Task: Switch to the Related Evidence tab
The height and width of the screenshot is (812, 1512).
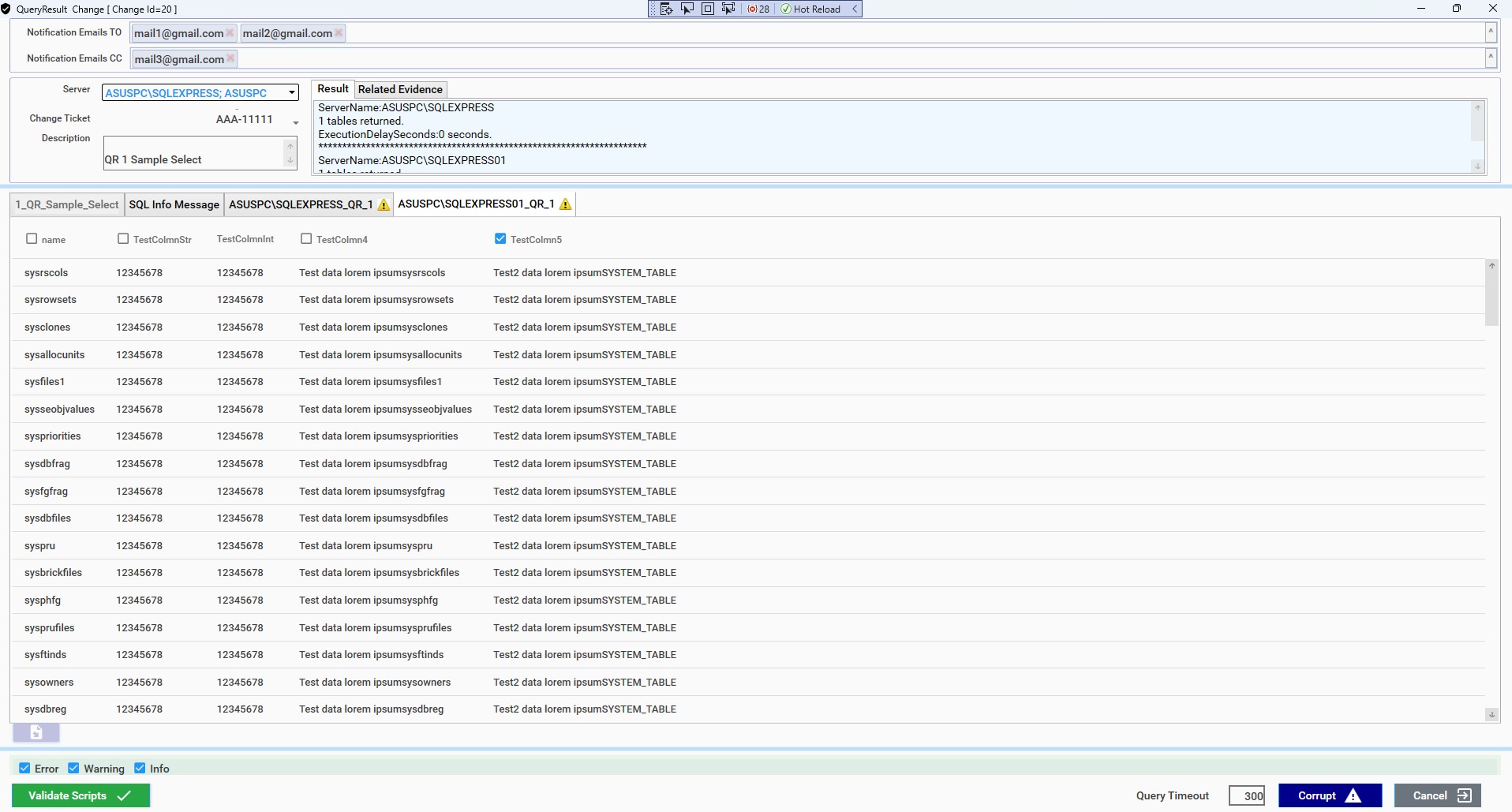Action: click(400, 89)
